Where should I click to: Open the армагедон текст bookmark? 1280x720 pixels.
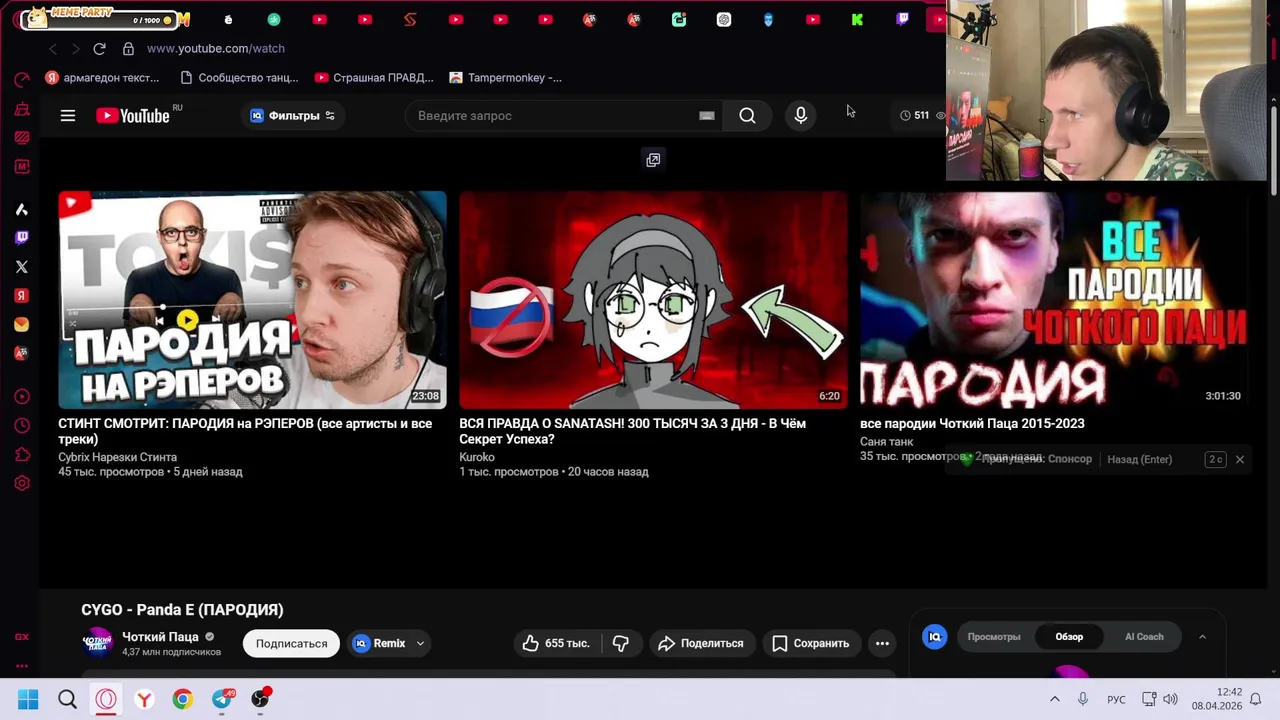point(102,78)
